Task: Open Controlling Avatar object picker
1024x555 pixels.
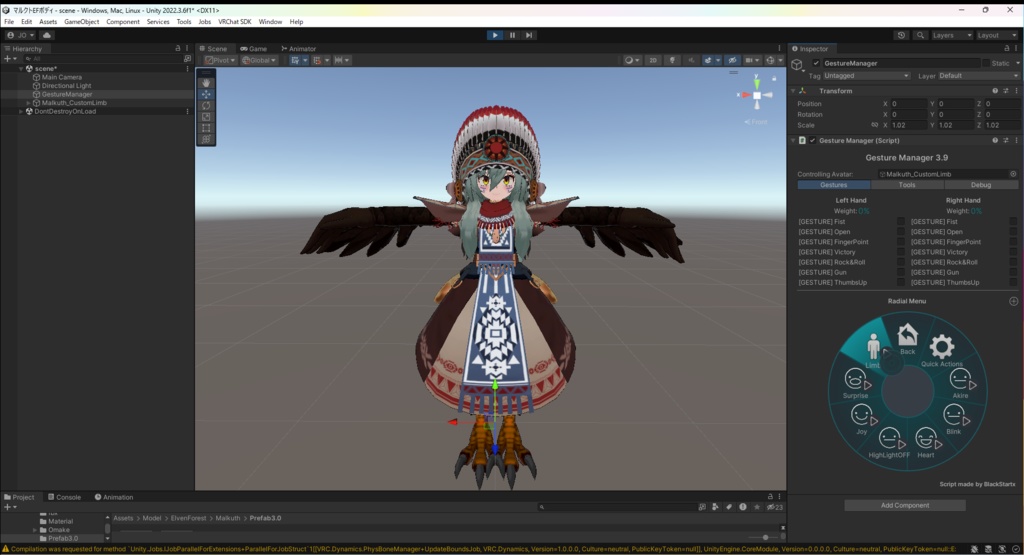Action: tap(1014, 174)
